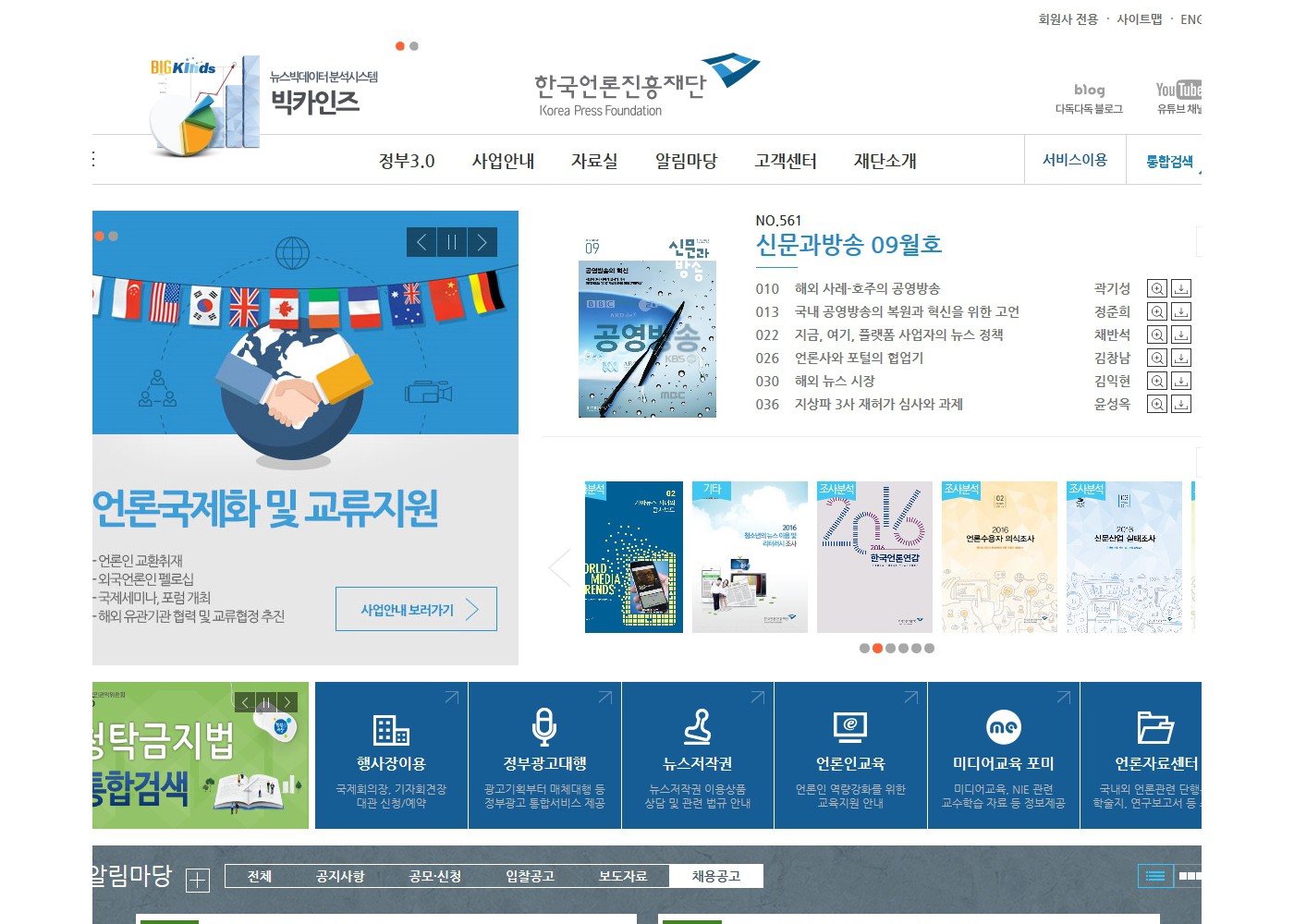The image size is (1294, 924).
Task: Open the 신문과방송 09월호 title link
Action: (848, 245)
